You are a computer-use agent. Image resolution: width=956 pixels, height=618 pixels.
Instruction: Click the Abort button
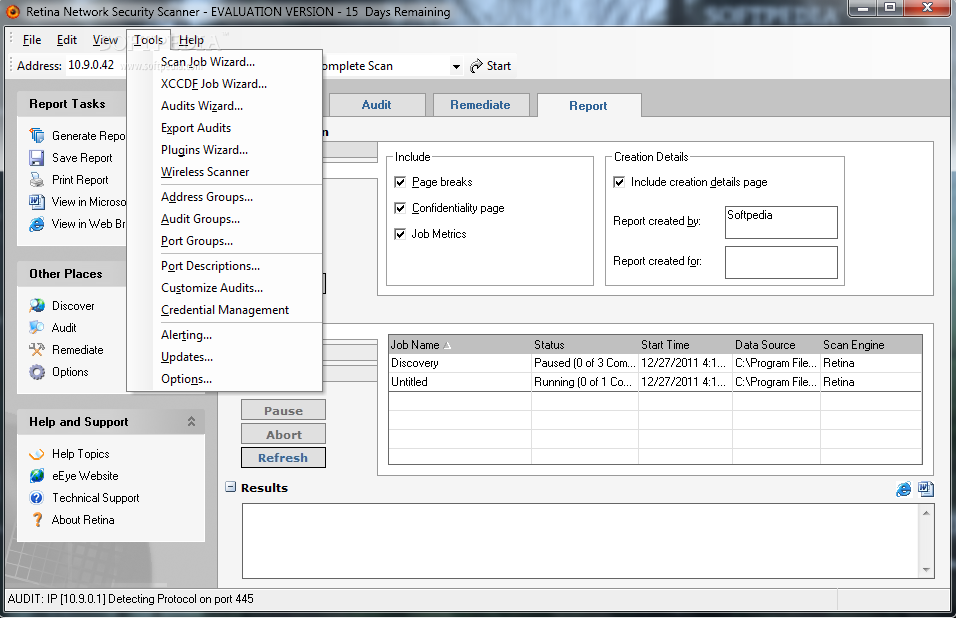click(284, 434)
